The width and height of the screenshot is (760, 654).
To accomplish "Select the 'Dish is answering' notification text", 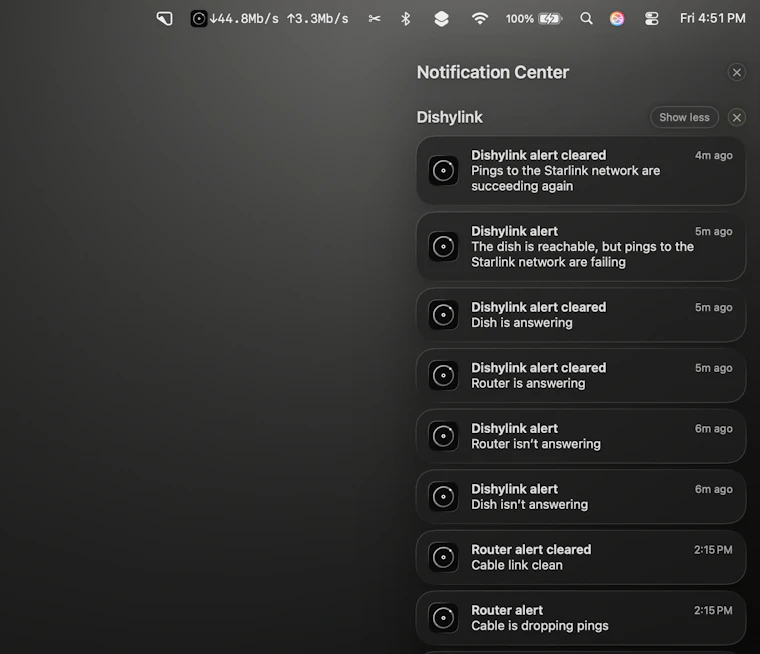I will [522, 322].
